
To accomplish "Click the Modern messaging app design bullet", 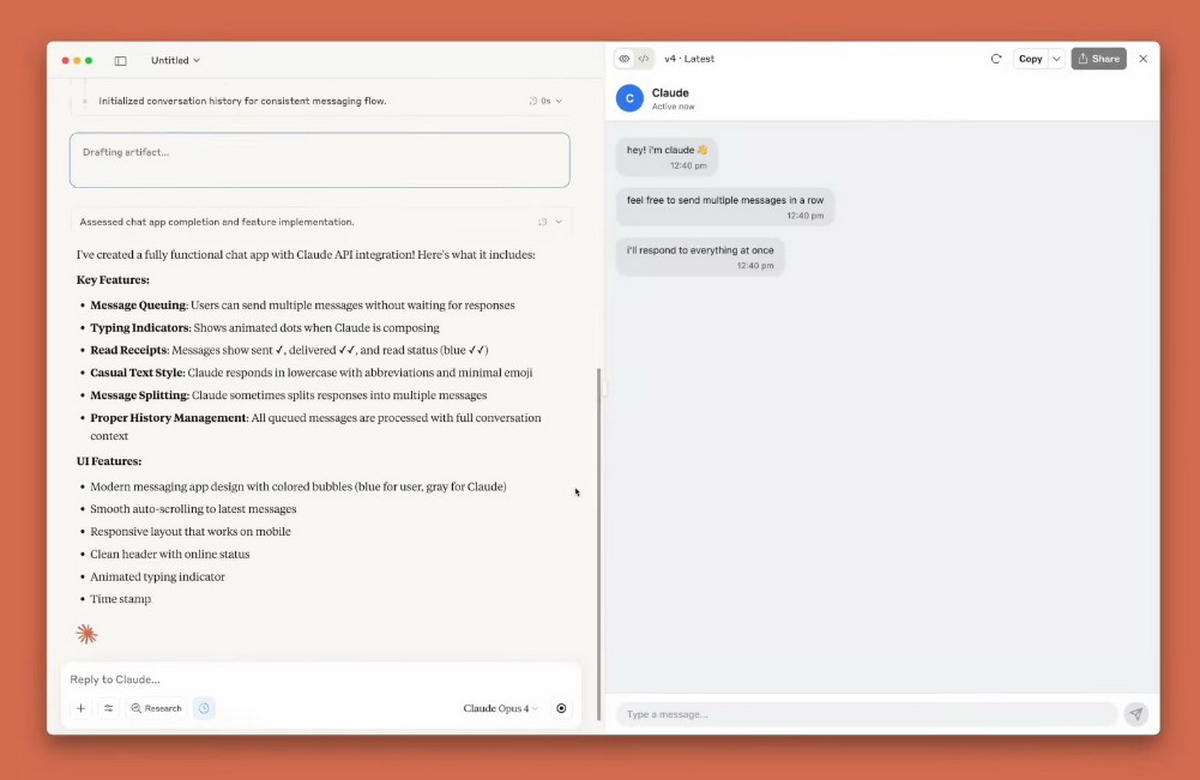I will pos(298,487).
